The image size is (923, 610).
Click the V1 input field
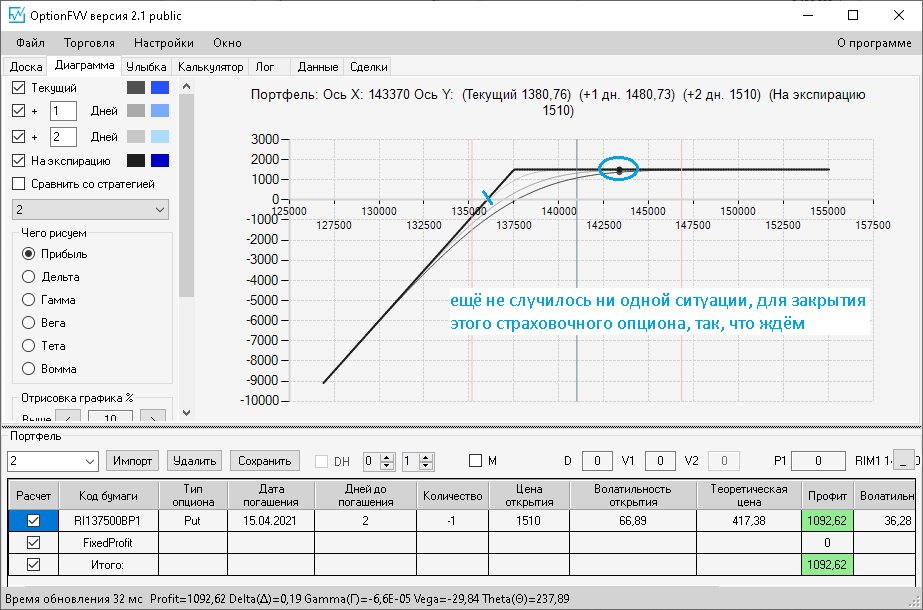coord(659,461)
